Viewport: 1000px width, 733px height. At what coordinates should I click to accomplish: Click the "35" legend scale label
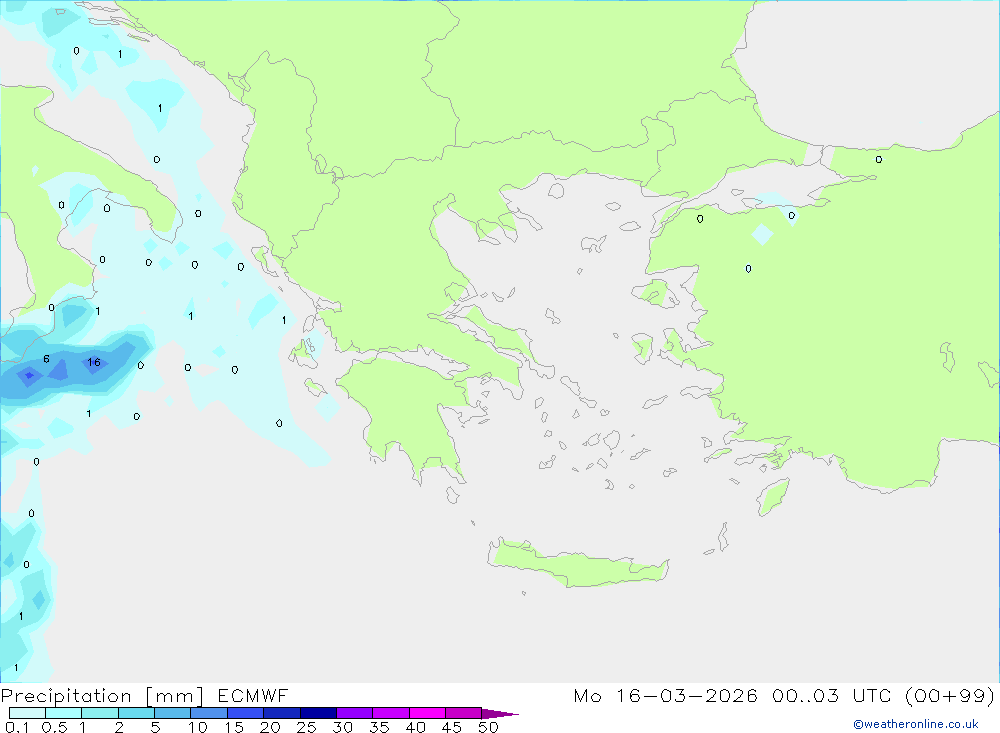379,727
